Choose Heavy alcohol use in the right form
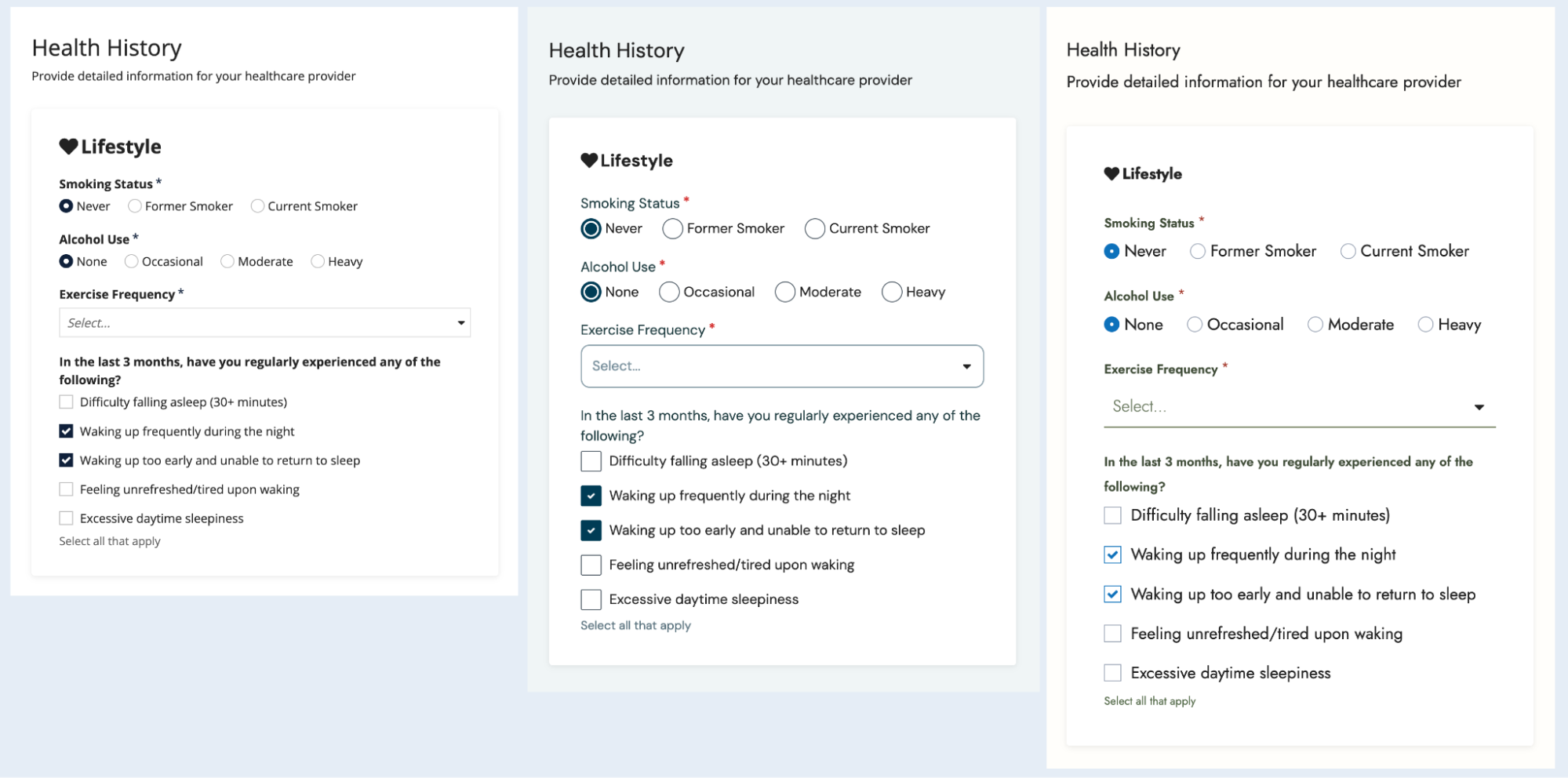Screen dimensions: 1568x778 1425,325
